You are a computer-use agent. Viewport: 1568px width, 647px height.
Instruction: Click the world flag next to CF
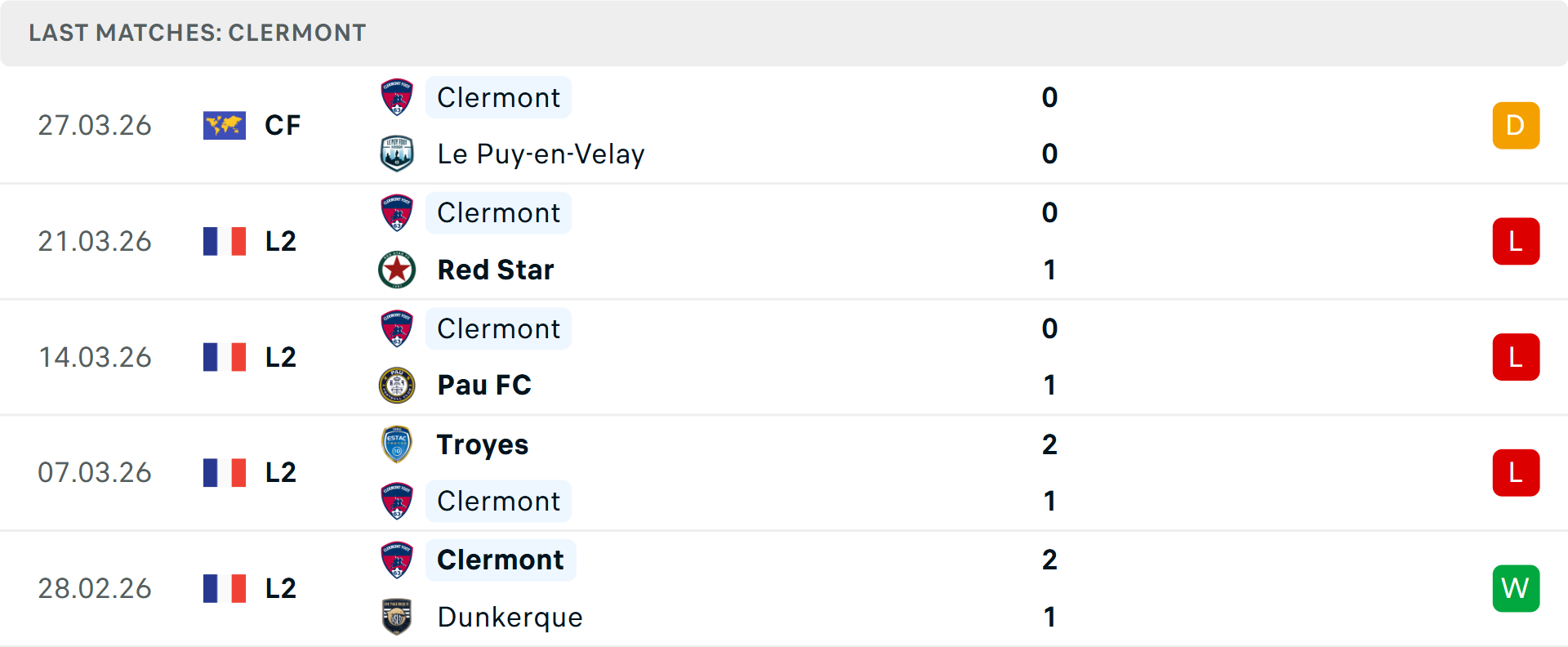[225, 126]
